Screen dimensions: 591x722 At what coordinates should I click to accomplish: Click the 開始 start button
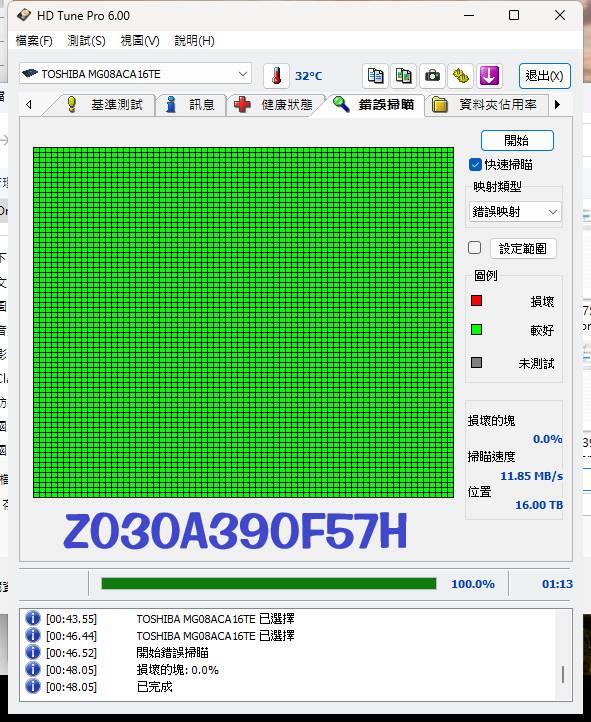tap(517, 140)
